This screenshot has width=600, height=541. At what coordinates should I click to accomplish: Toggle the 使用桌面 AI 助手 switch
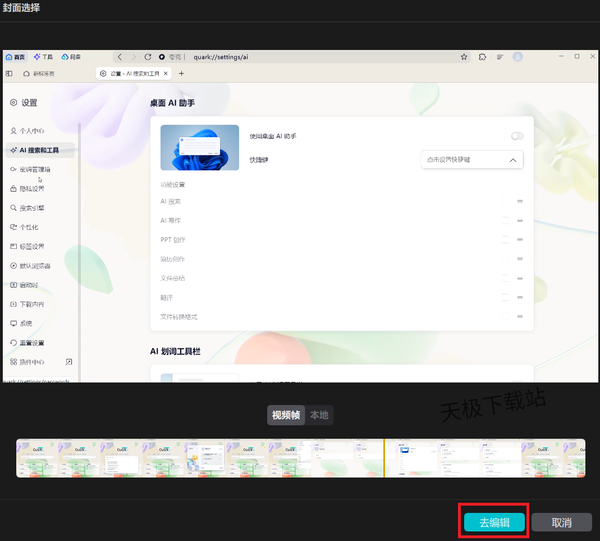click(x=517, y=136)
